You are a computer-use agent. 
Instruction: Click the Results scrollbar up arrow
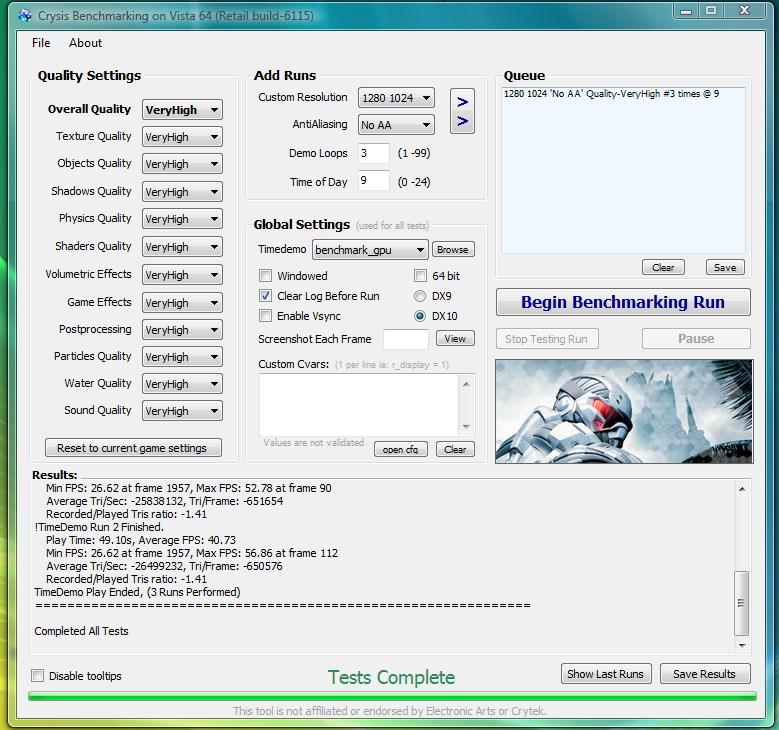(x=742, y=489)
